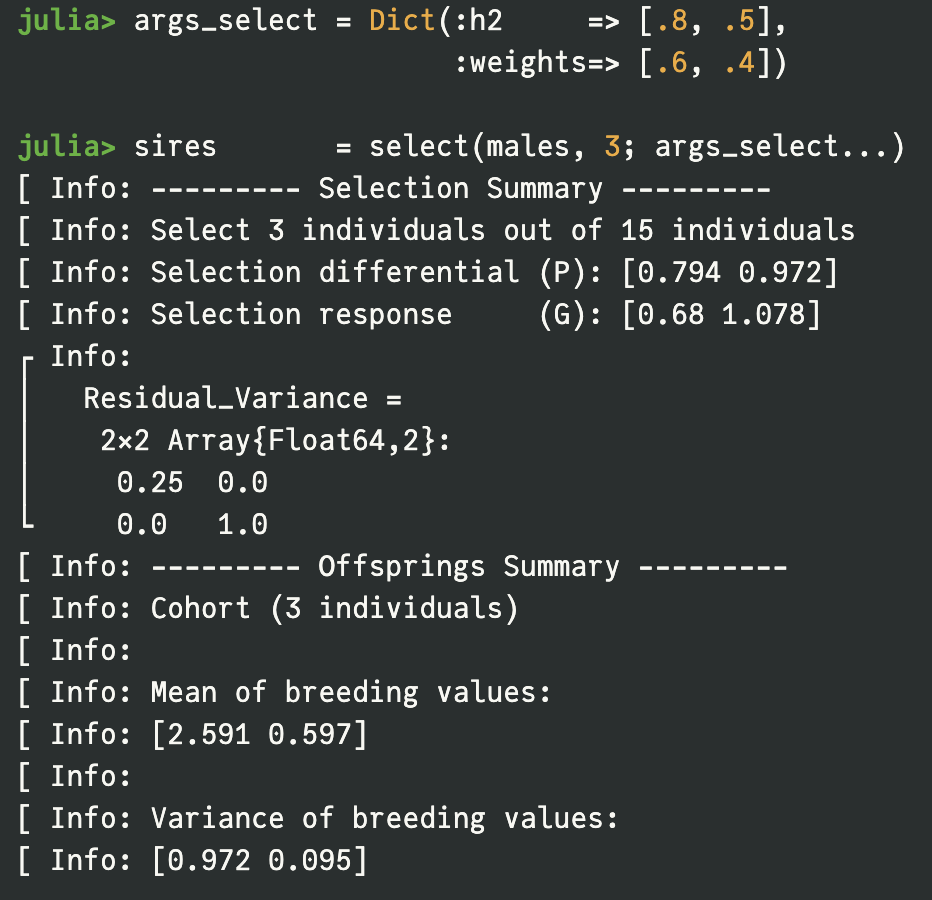Click the 1.0 matrix entry
Viewport: 932px width, 900px height.
pos(242,525)
